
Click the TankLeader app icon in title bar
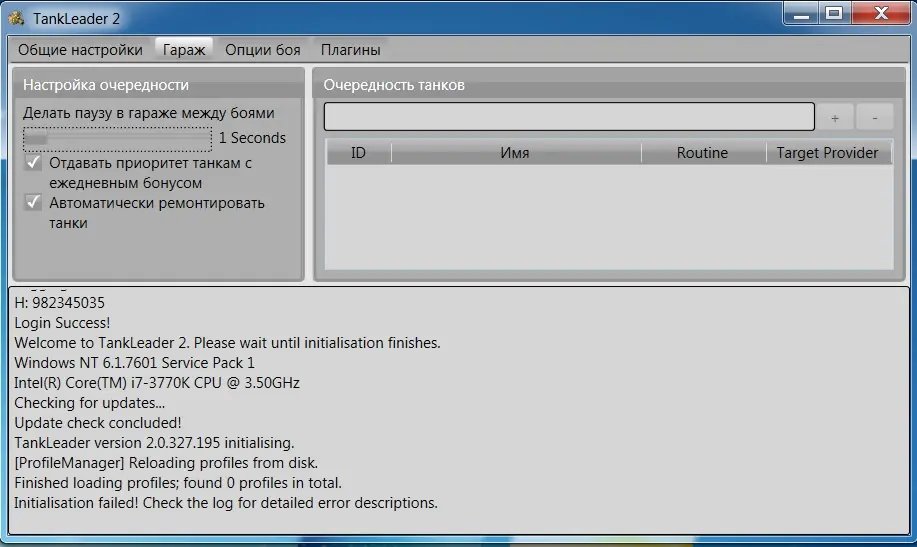pyautogui.click(x=16, y=17)
